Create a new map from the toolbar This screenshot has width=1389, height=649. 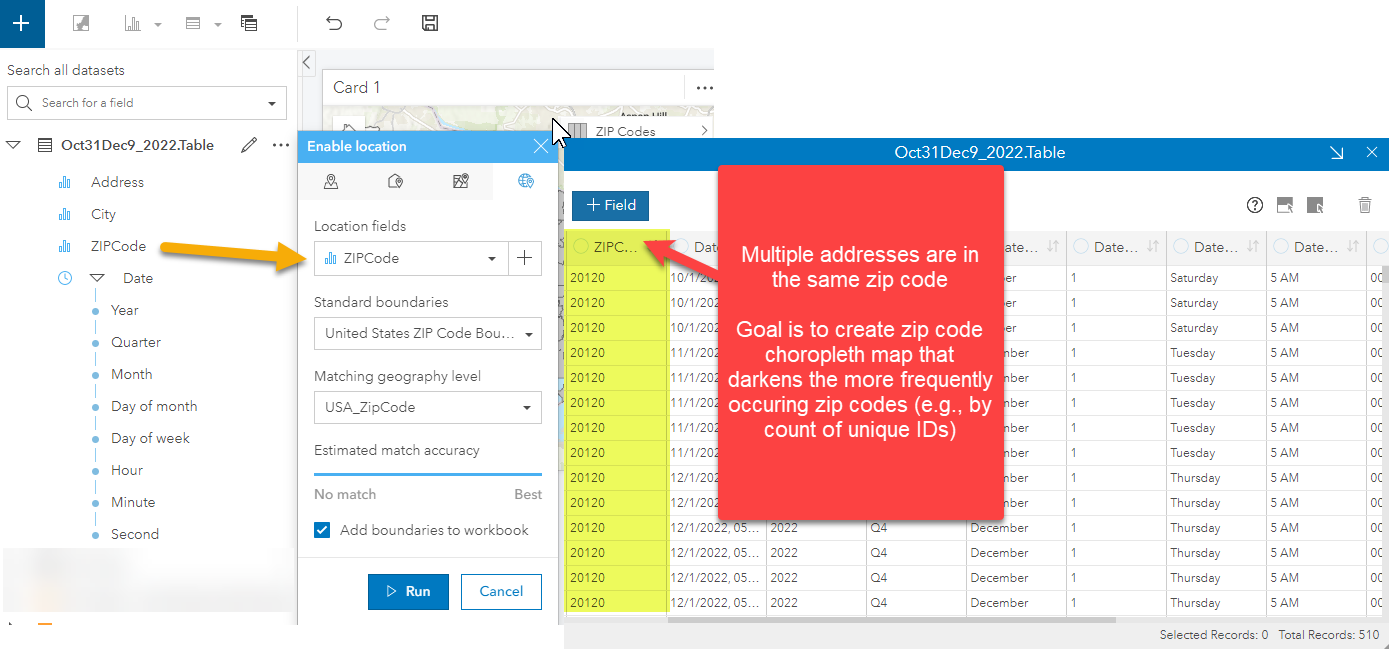pyautogui.click(x=80, y=23)
